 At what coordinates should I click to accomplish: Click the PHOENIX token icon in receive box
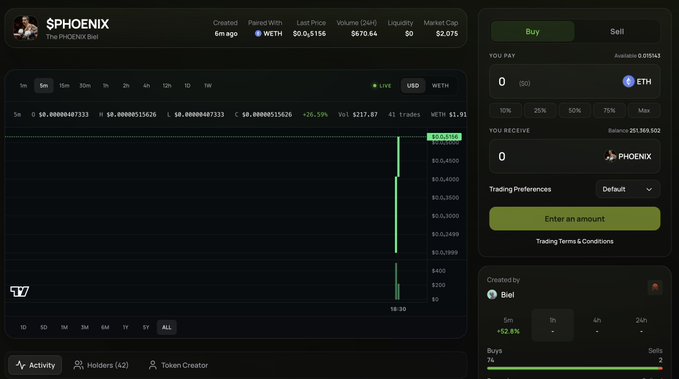click(x=610, y=156)
